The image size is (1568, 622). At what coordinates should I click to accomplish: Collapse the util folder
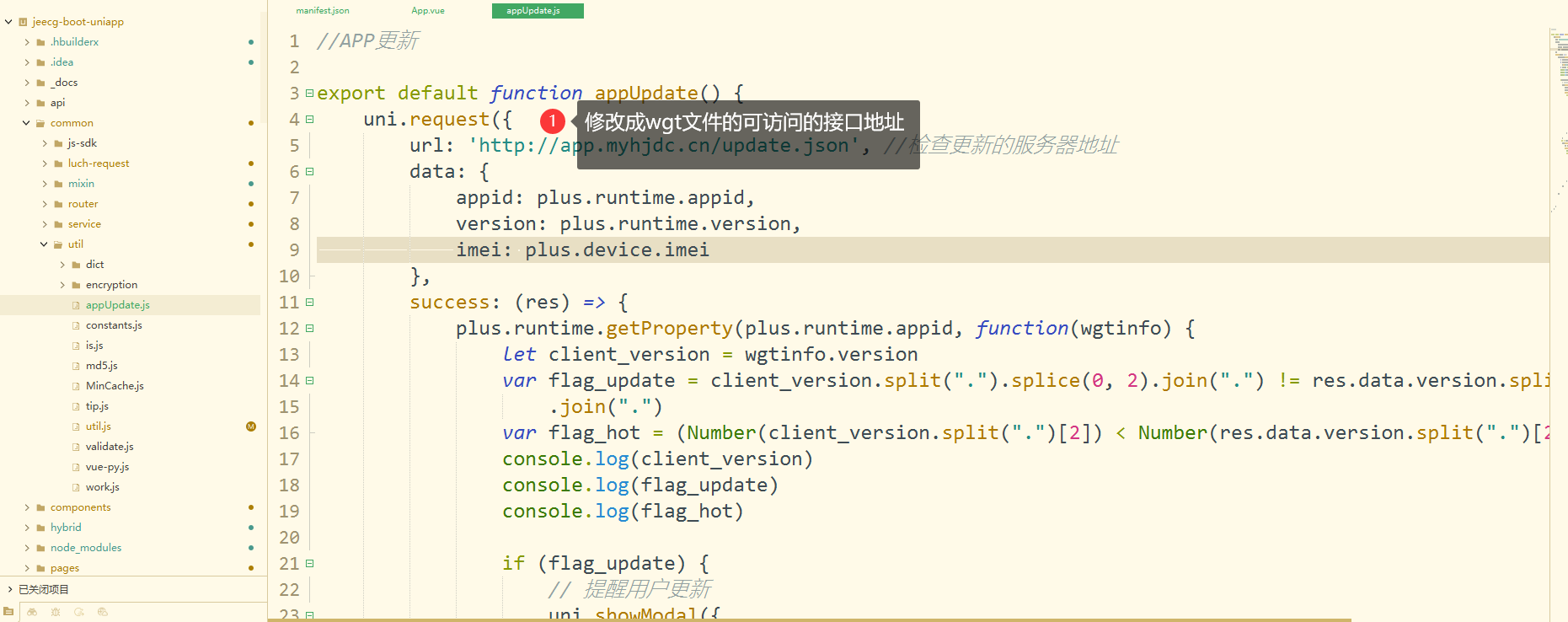pyautogui.click(x=44, y=244)
